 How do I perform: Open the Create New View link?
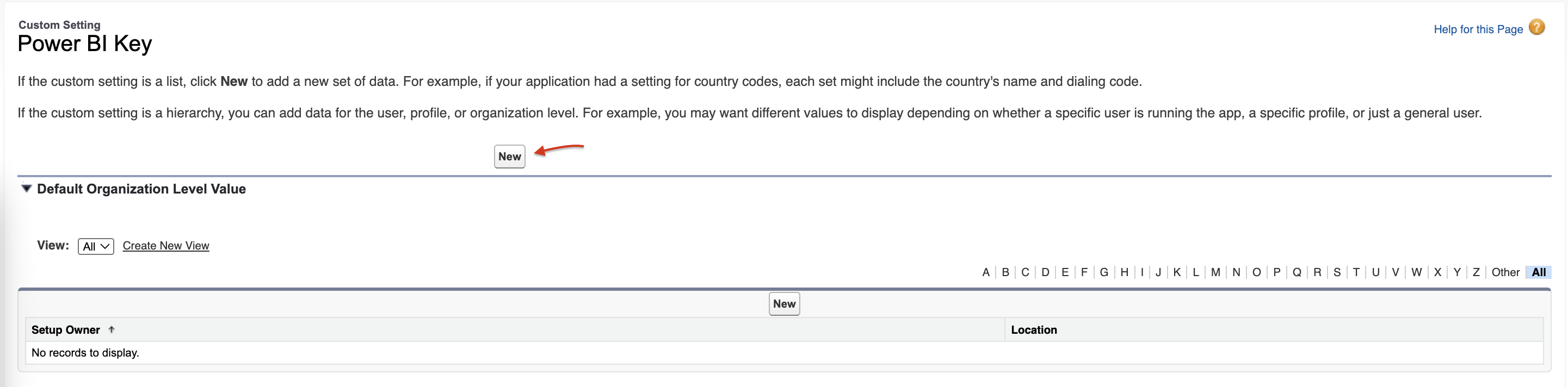165,246
